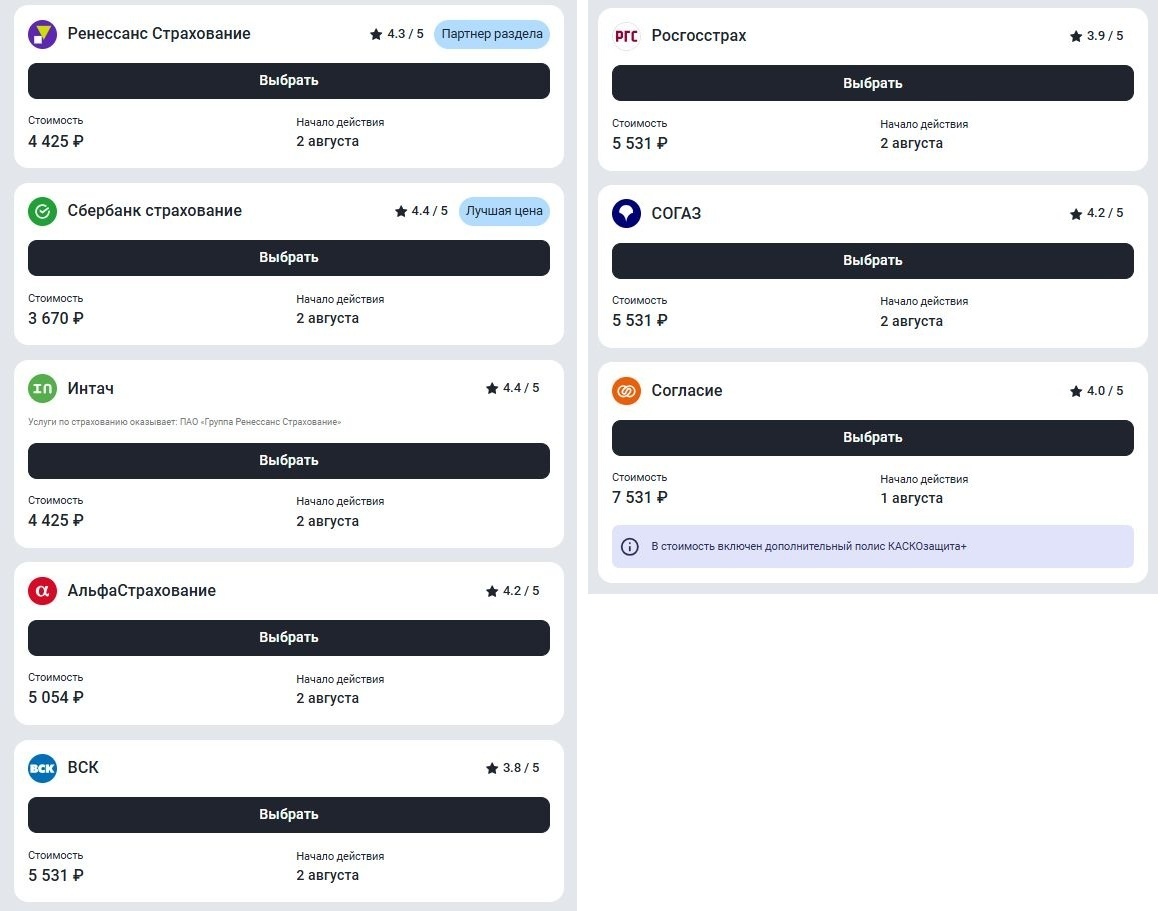Click the Интач logo icon

42,388
